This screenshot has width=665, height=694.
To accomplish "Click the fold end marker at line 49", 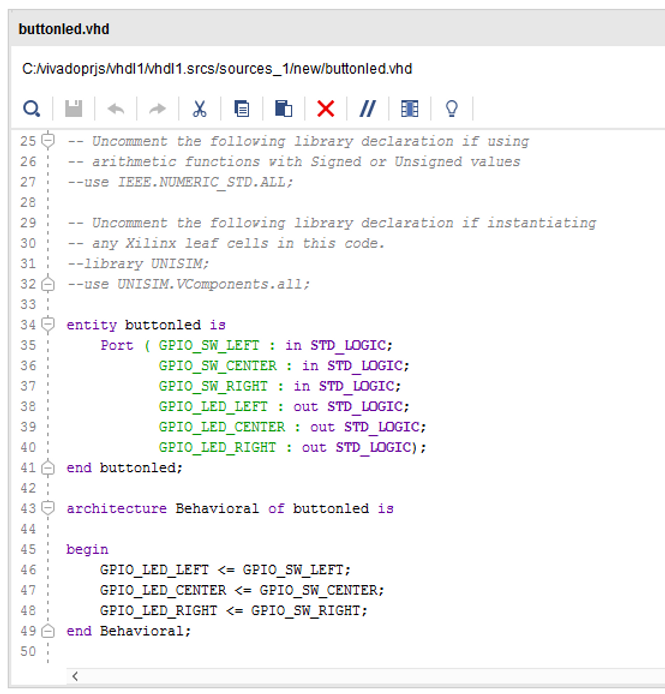I will [48, 631].
